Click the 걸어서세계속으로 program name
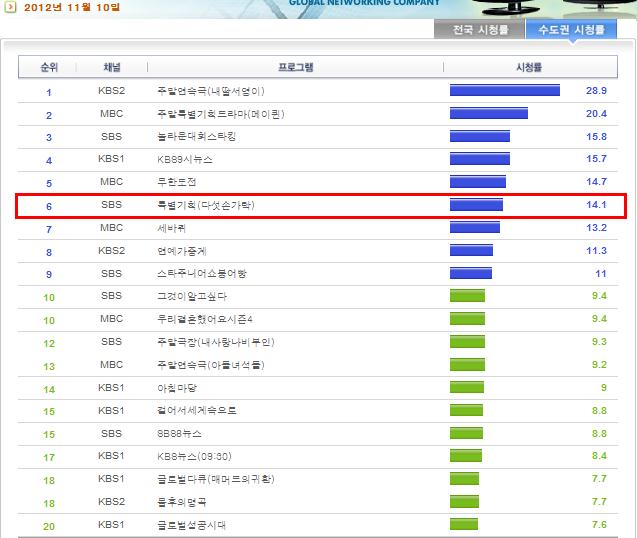The height and width of the screenshot is (538, 637). (x=197, y=410)
